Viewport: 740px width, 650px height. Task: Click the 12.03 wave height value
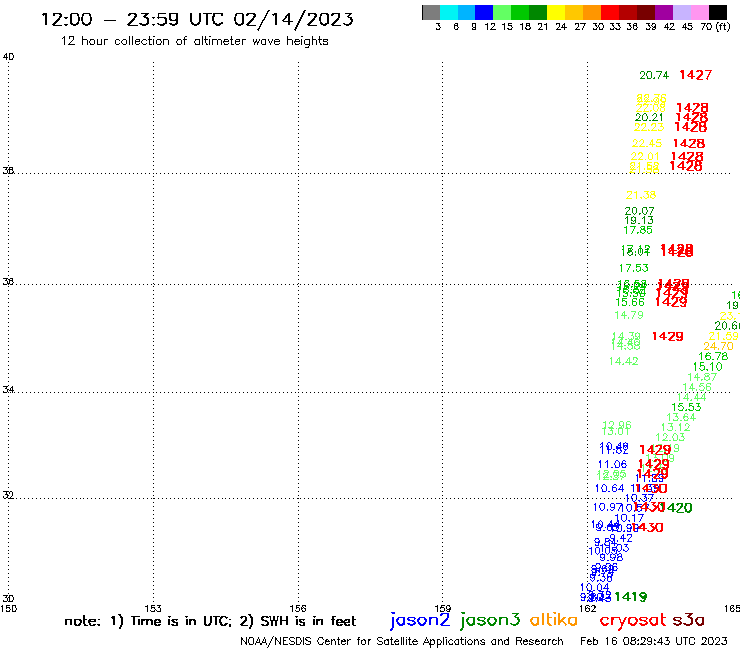click(x=670, y=437)
